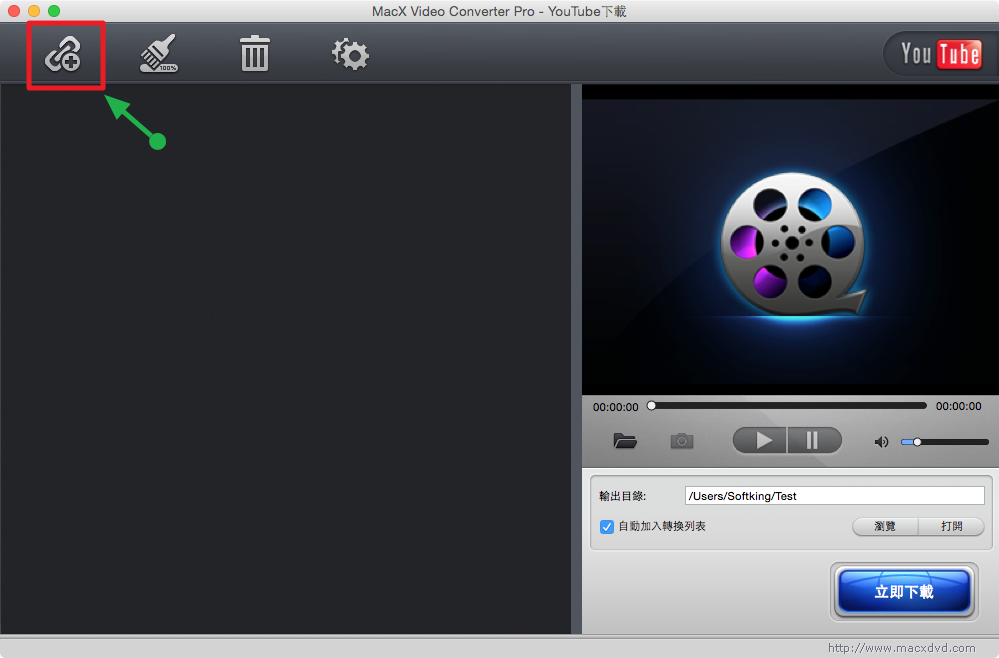
Task: Click the video progress seek bar
Action: [788, 406]
